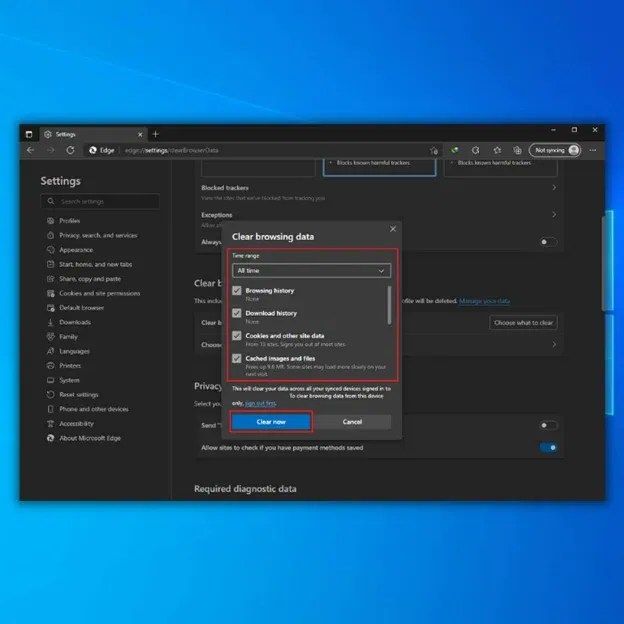Toggle the Send Do Not Track switch
624x624 pixels.
tap(548, 425)
